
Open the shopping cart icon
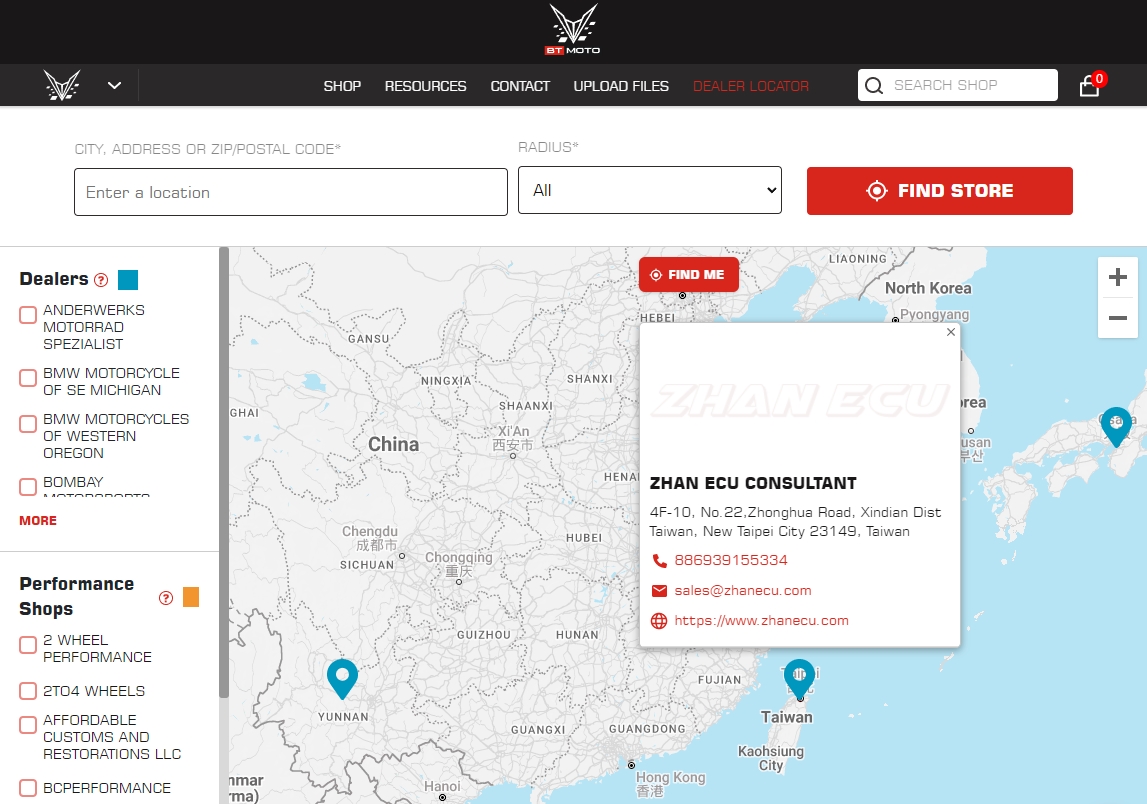click(1089, 86)
